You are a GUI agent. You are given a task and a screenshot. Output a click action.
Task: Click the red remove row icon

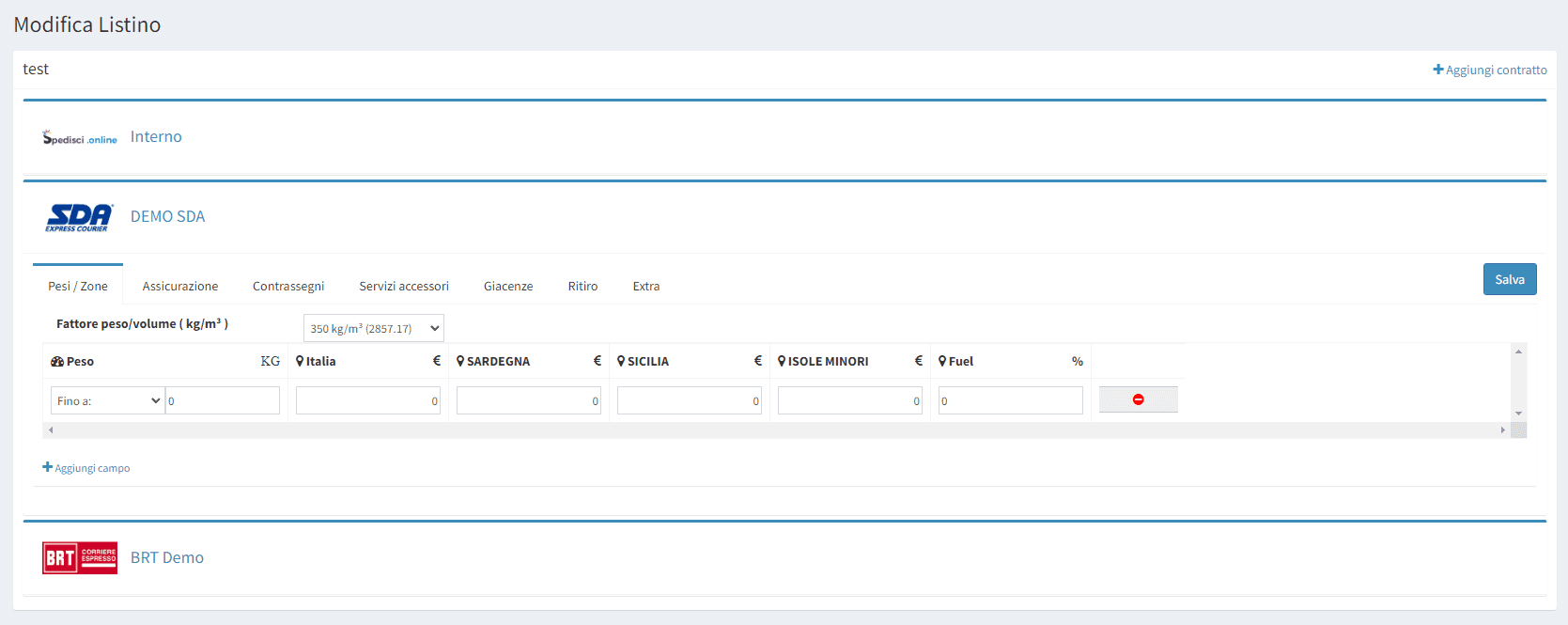pyautogui.click(x=1138, y=400)
